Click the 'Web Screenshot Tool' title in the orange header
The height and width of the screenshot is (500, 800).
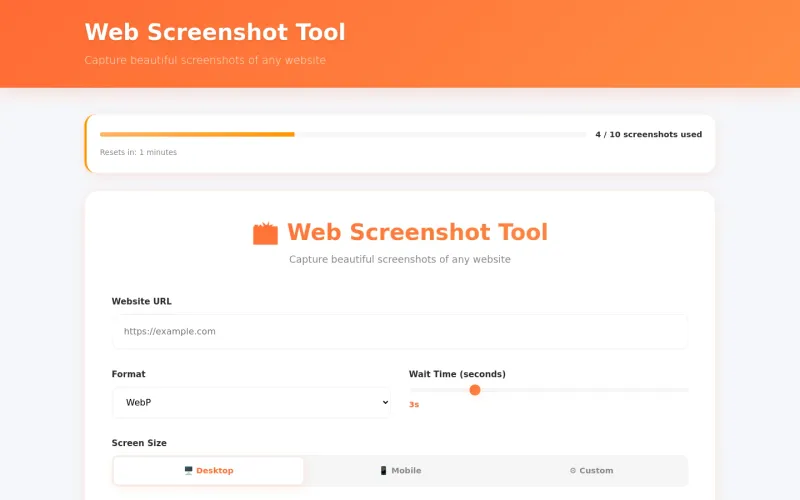tap(215, 32)
